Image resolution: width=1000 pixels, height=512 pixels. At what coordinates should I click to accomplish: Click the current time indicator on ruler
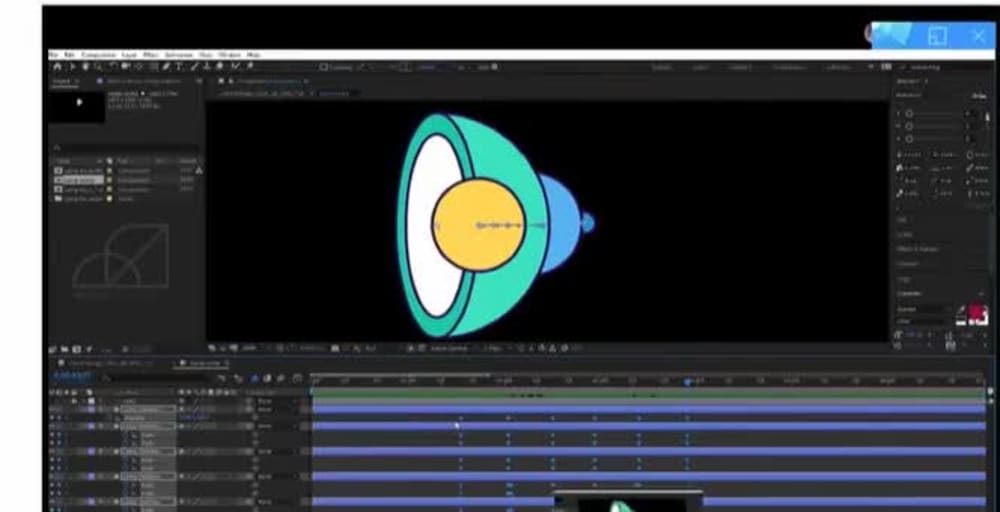coord(688,382)
